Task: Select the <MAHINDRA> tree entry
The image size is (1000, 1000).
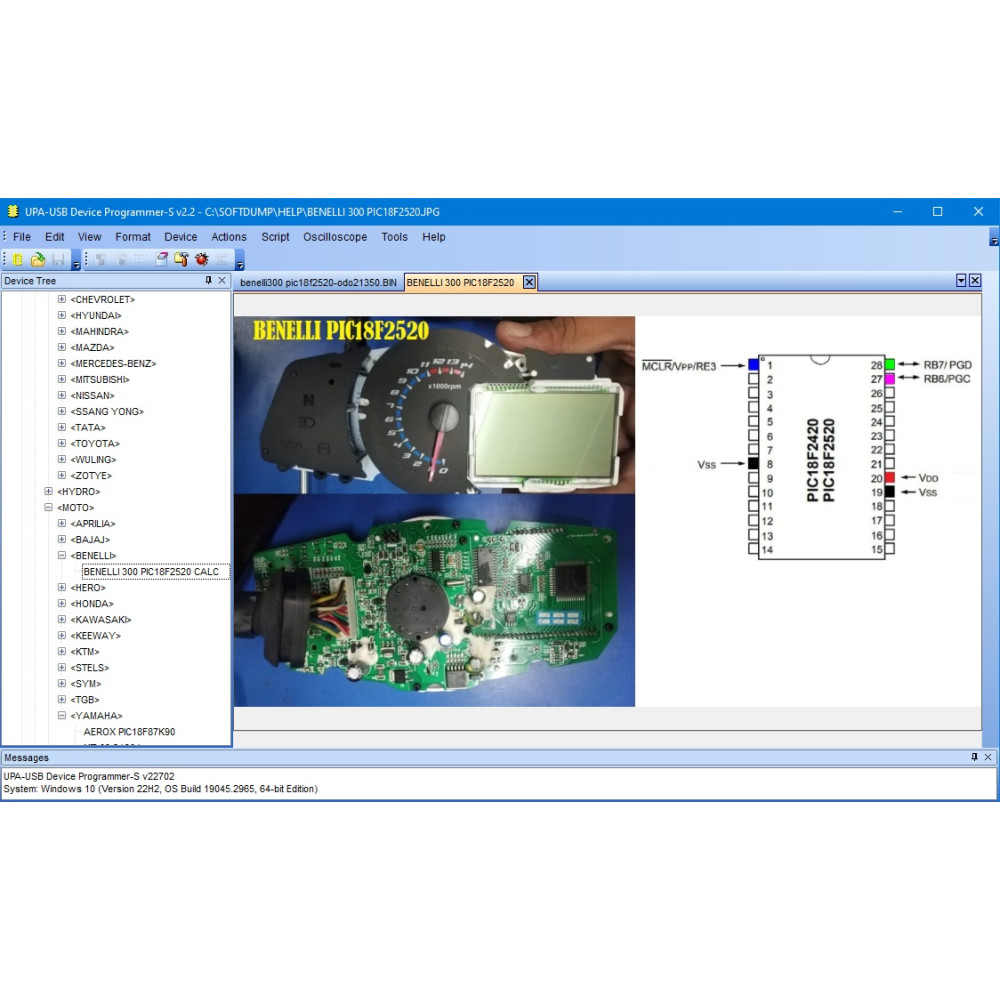Action: click(99, 331)
